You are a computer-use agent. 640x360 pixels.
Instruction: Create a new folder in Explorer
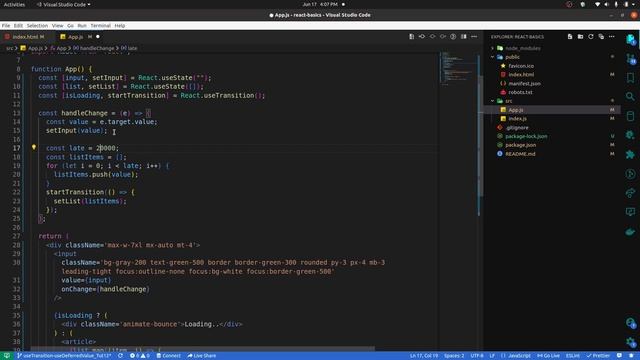[x=580, y=37]
